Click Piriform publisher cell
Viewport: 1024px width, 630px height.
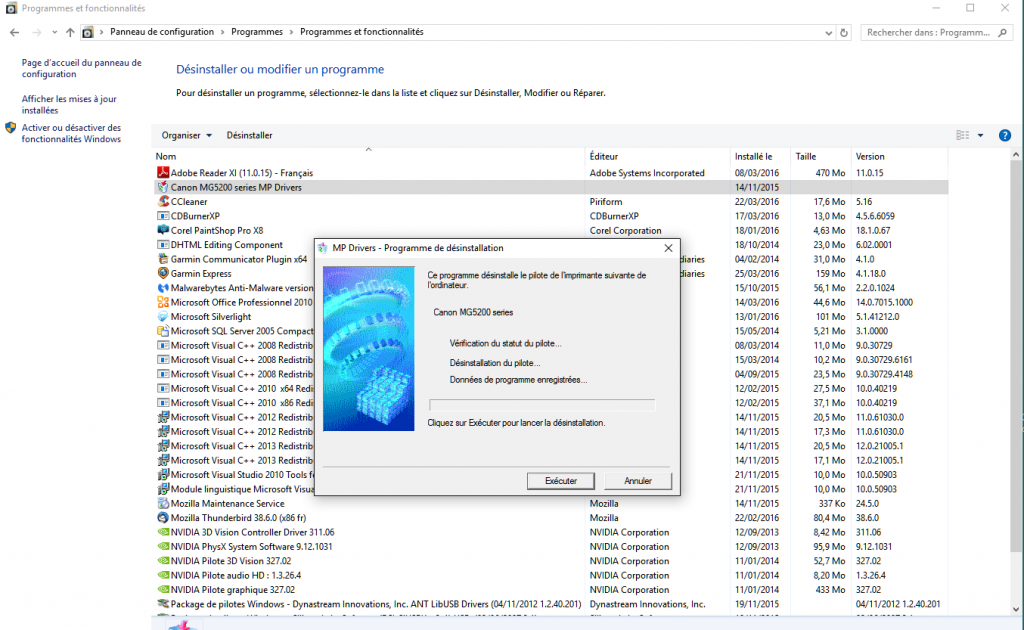pos(606,202)
